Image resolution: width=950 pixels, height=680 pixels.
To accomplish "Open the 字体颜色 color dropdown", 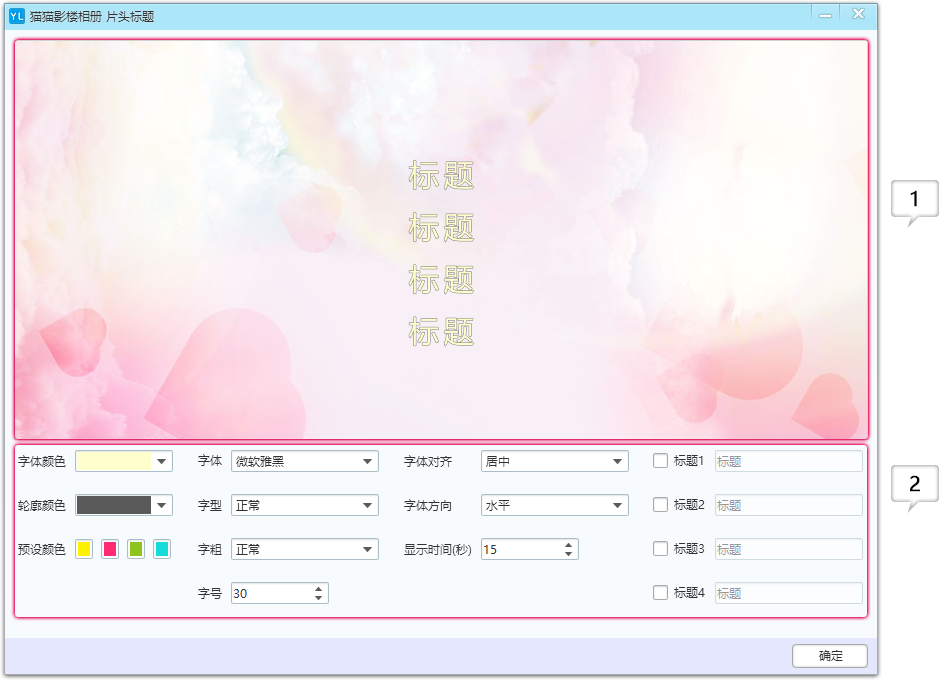I will pyautogui.click(x=124, y=461).
